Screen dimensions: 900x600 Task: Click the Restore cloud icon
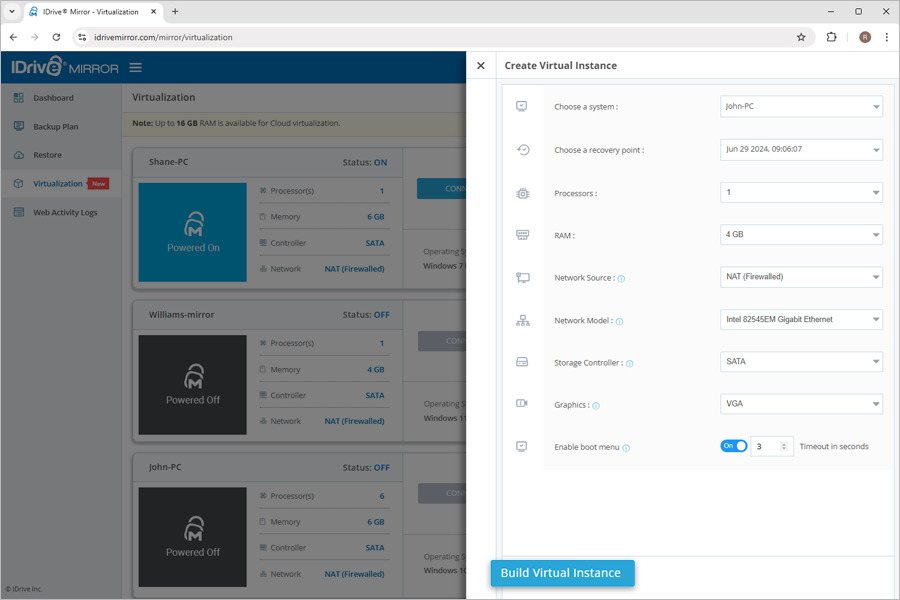[19, 155]
